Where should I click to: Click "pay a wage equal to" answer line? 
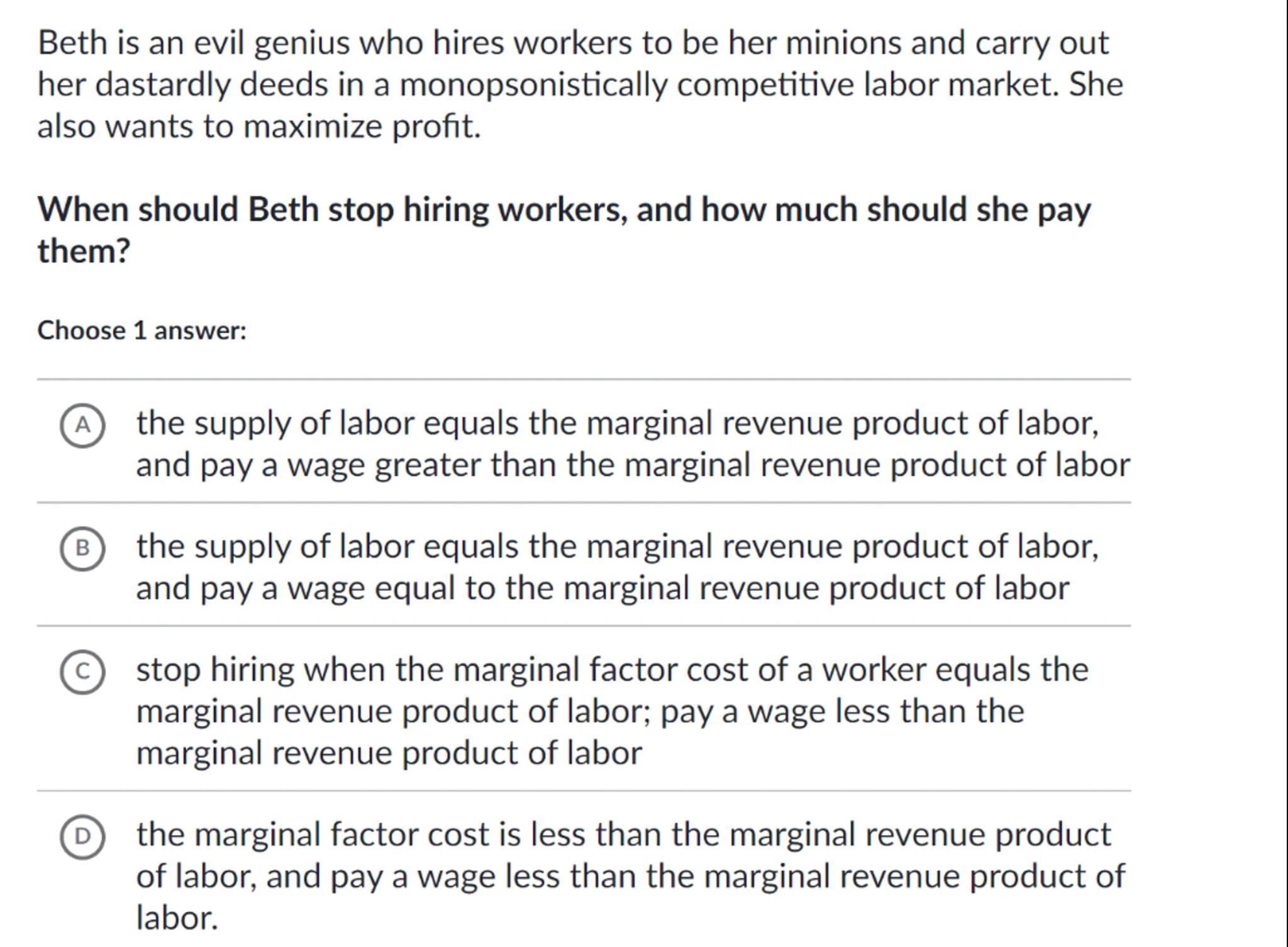(602, 589)
